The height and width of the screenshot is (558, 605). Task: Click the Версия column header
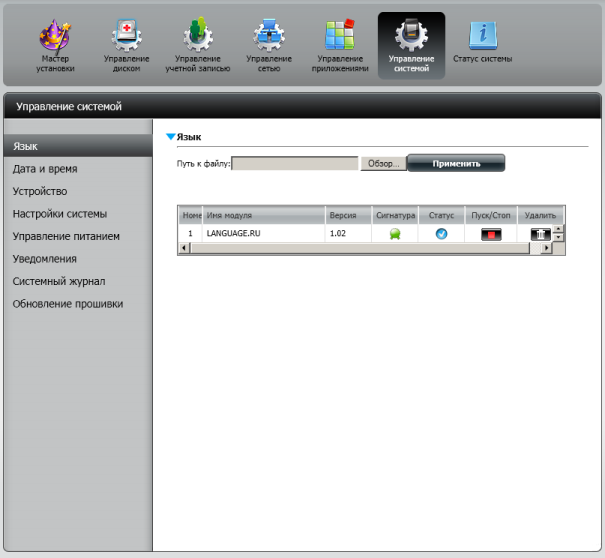[x=348, y=215]
